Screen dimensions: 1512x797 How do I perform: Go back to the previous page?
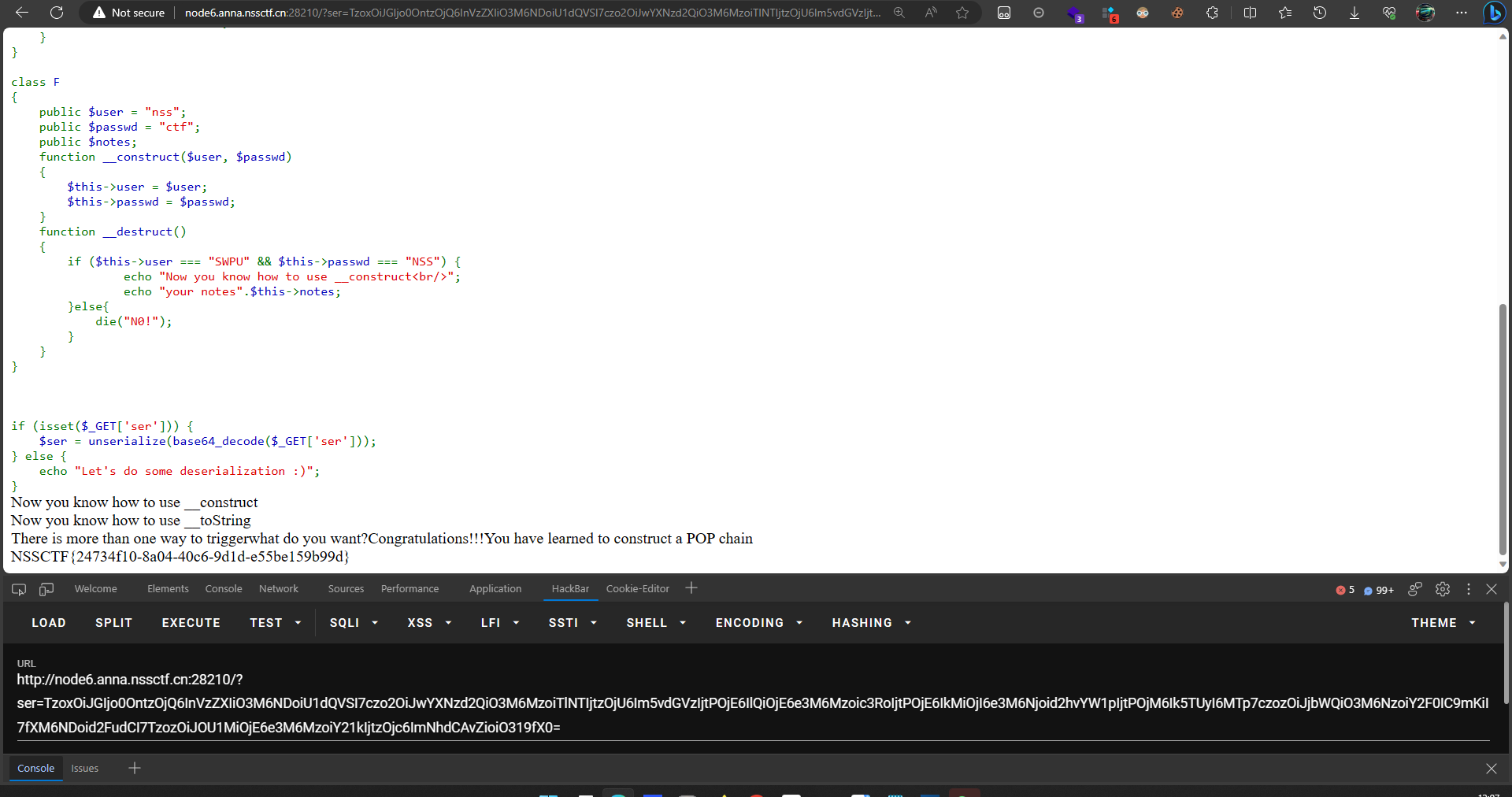pyautogui.click(x=22, y=13)
